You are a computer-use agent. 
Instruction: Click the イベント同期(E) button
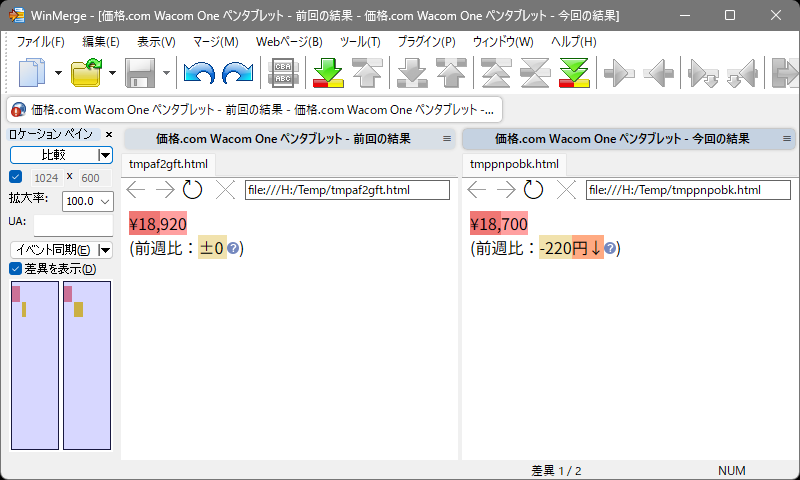54,250
